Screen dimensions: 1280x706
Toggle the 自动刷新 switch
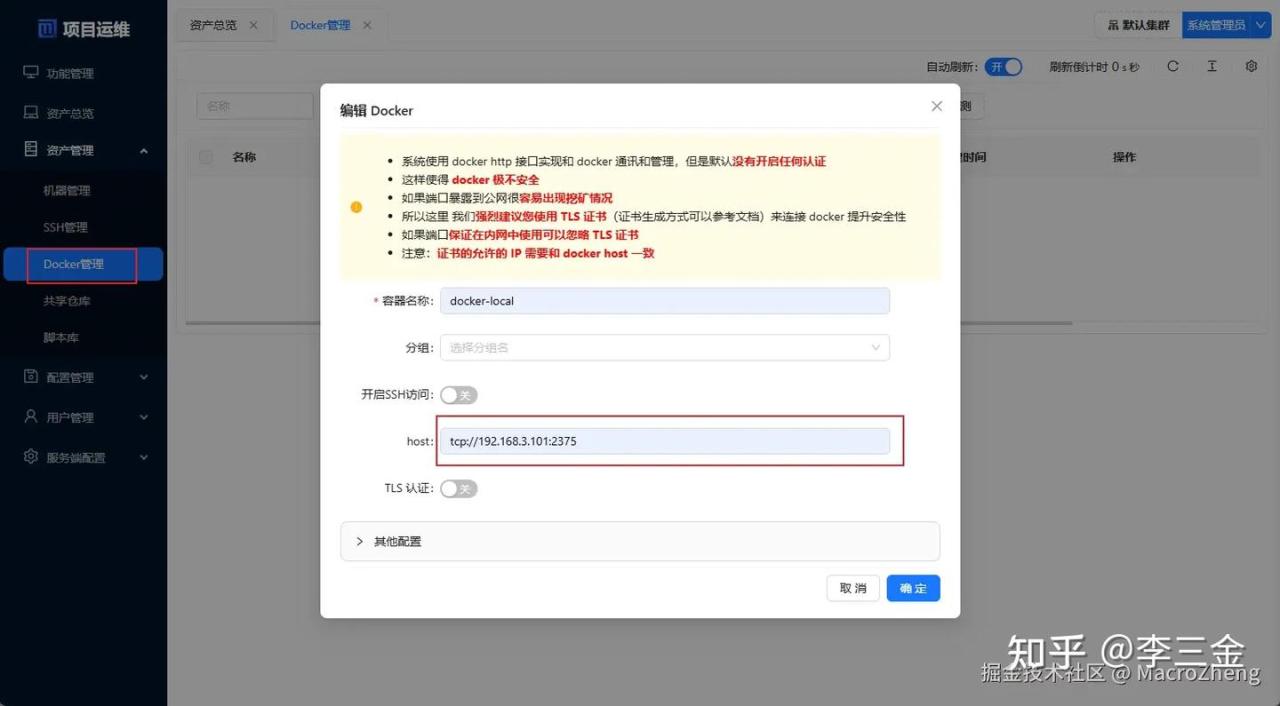click(1004, 67)
